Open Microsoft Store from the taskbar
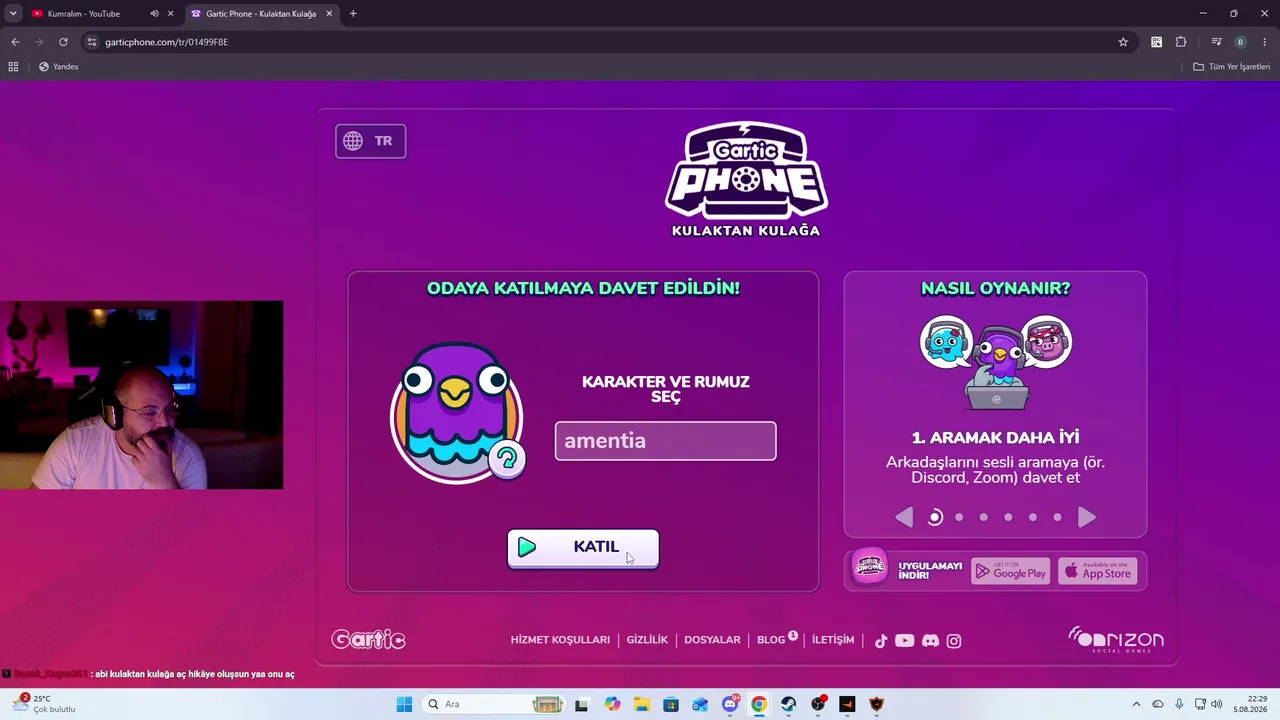 point(671,704)
